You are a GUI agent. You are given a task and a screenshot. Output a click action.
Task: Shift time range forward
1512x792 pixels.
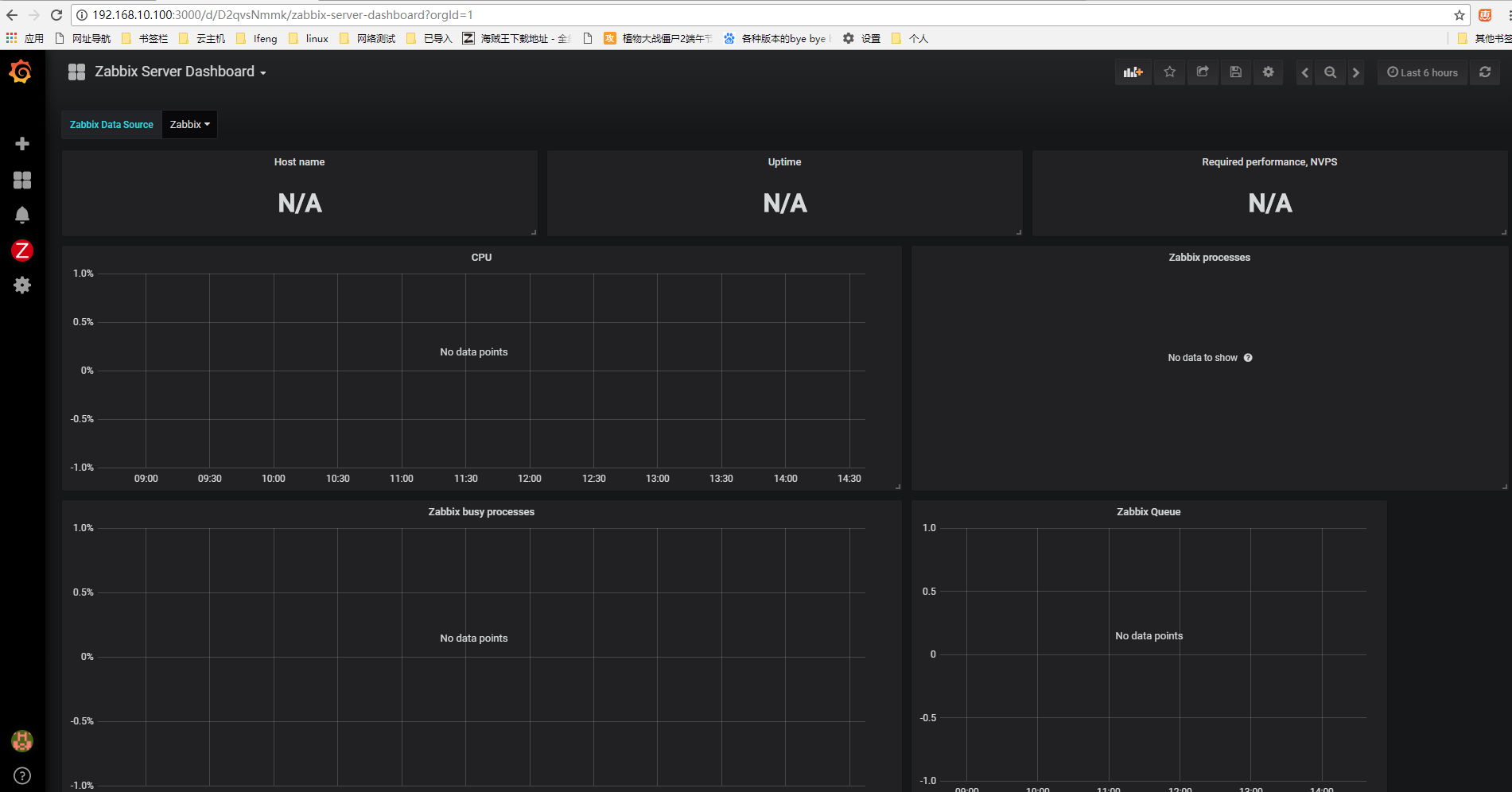[1356, 72]
